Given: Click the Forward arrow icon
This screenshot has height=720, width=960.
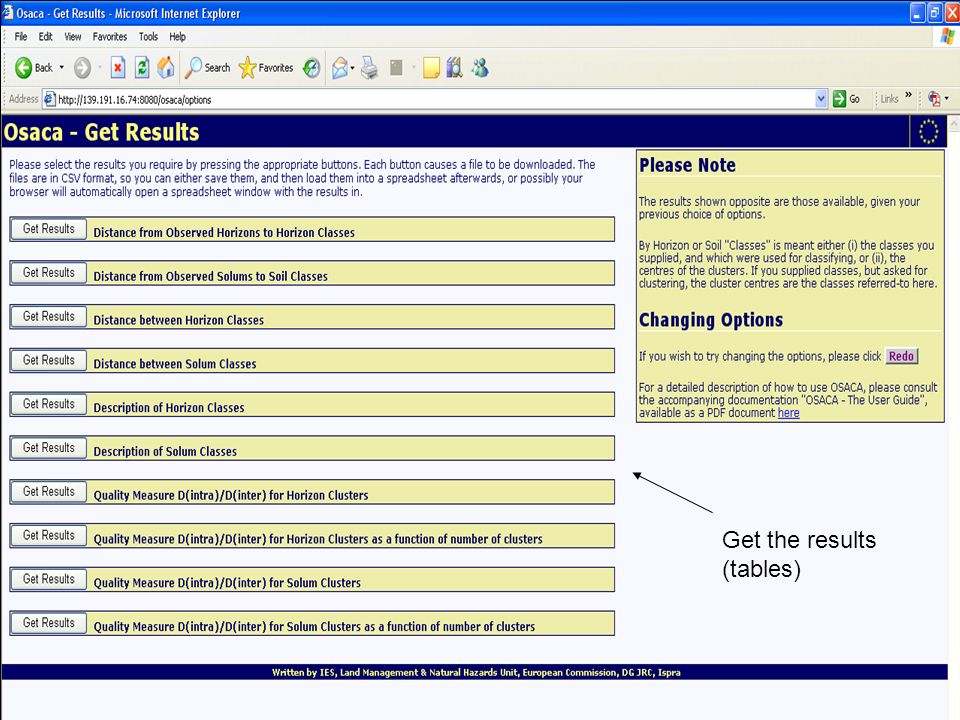Looking at the screenshot, I should pyautogui.click(x=83, y=68).
